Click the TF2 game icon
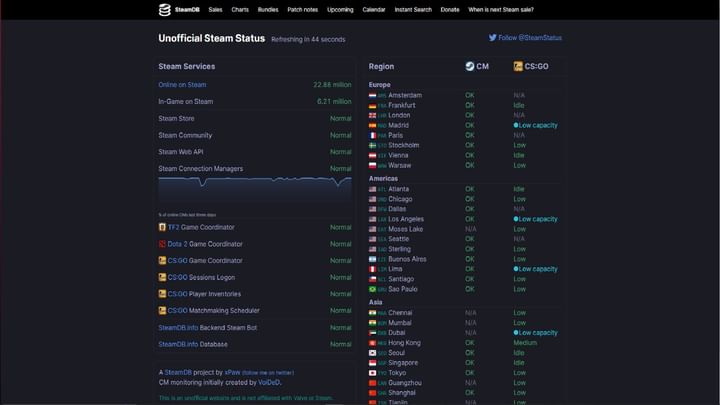Viewport: 720px width, 405px height. tap(161, 227)
